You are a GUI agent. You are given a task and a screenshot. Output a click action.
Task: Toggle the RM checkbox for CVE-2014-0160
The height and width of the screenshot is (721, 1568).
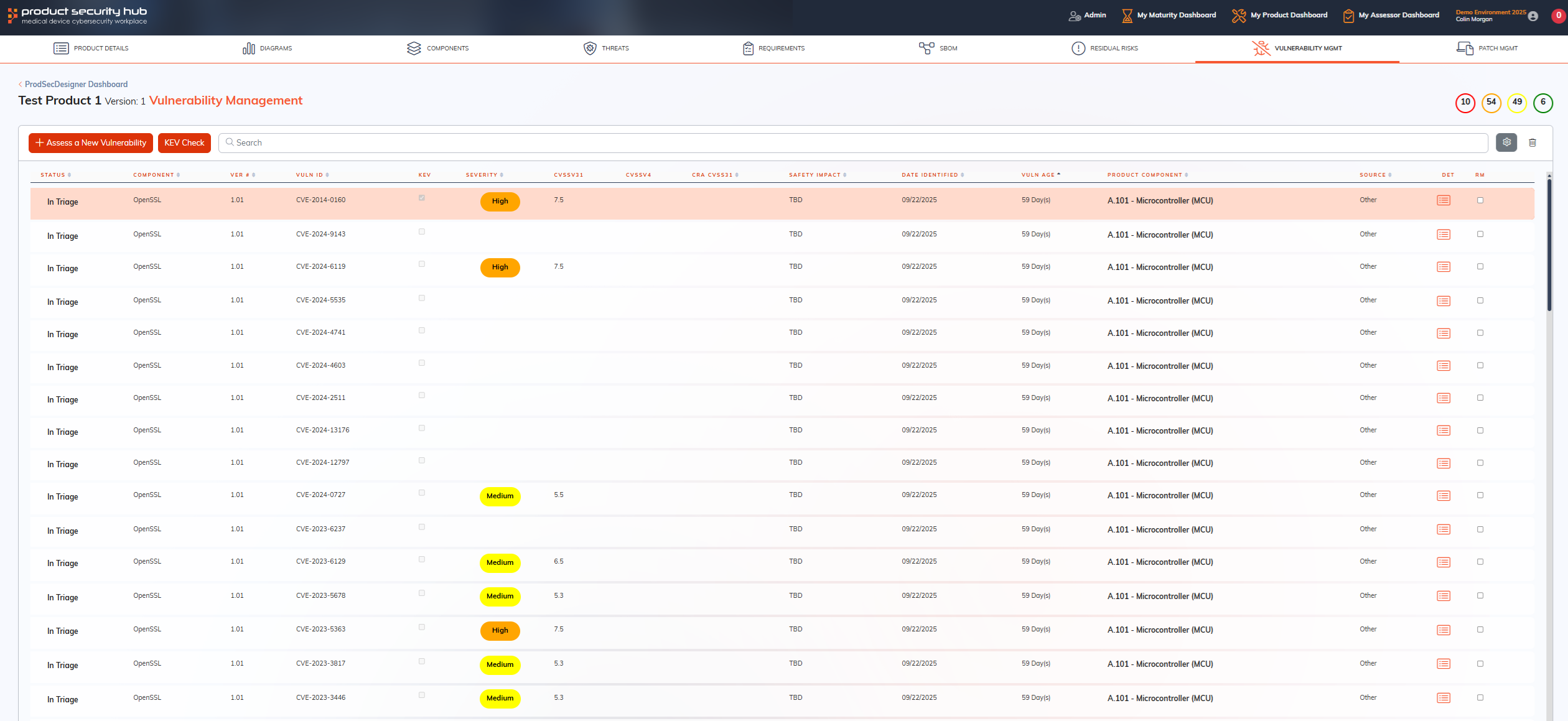[1481, 200]
